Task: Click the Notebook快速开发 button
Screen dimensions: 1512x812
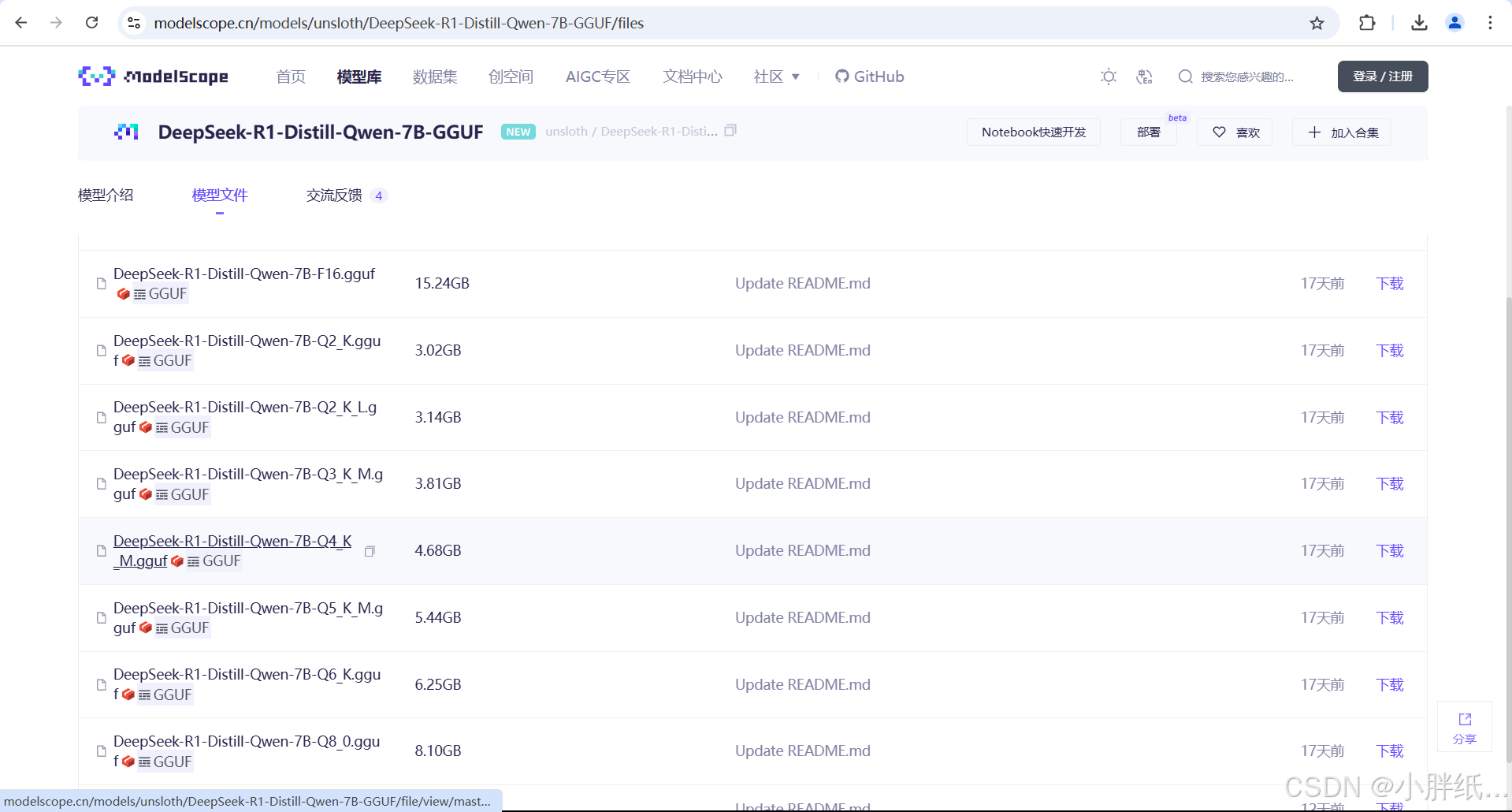Action: pyautogui.click(x=1034, y=132)
